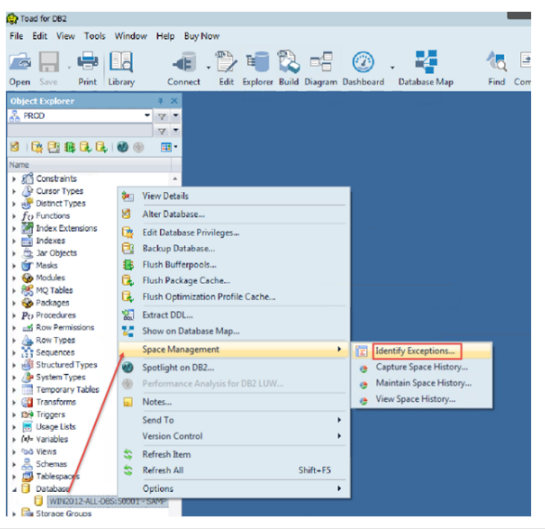Select the Sequences tree item

55,352
